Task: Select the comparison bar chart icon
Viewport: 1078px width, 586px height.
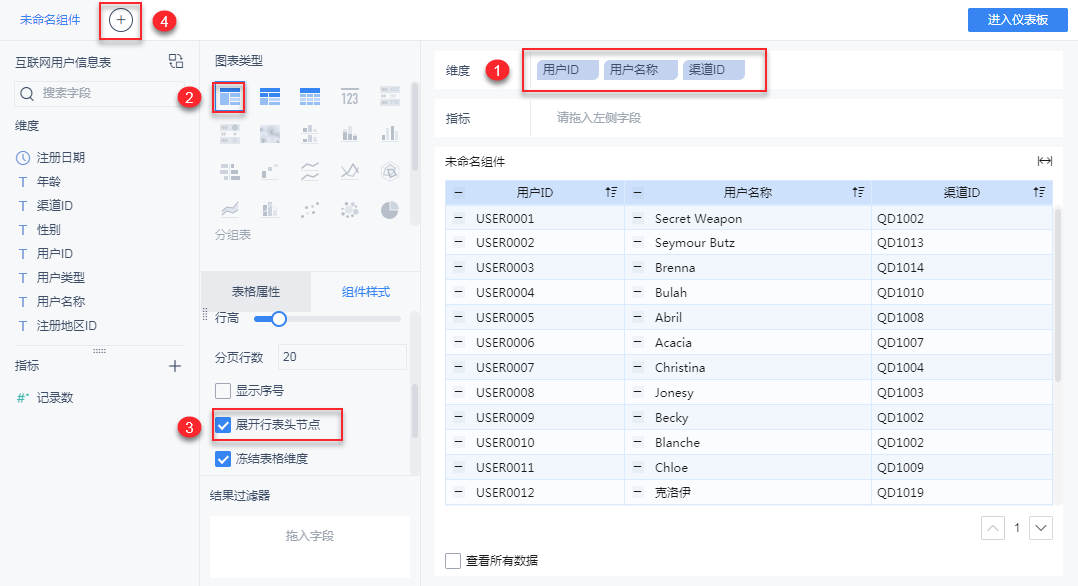Action: point(230,171)
